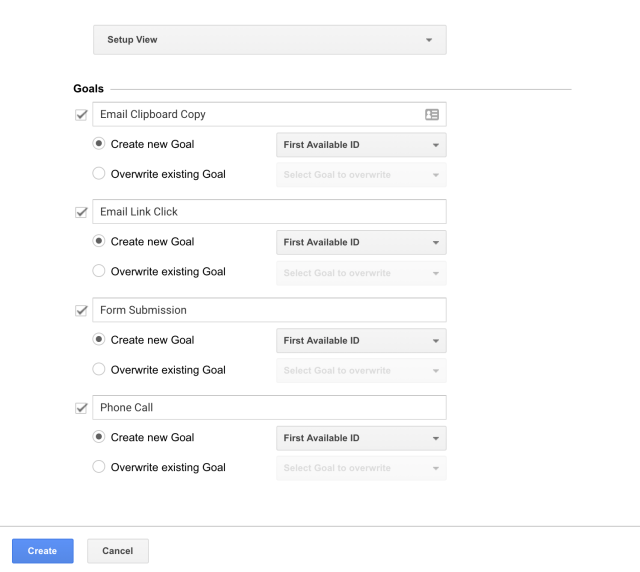This screenshot has height=572, width=640.
Task: Click the Email Link Click name field
Action: tap(269, 211)
